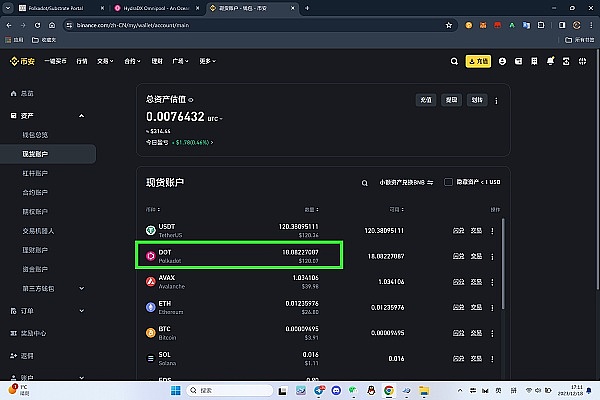
Task: Click 小额资产兑换BNB convert toggle
Action: point(408,182)
